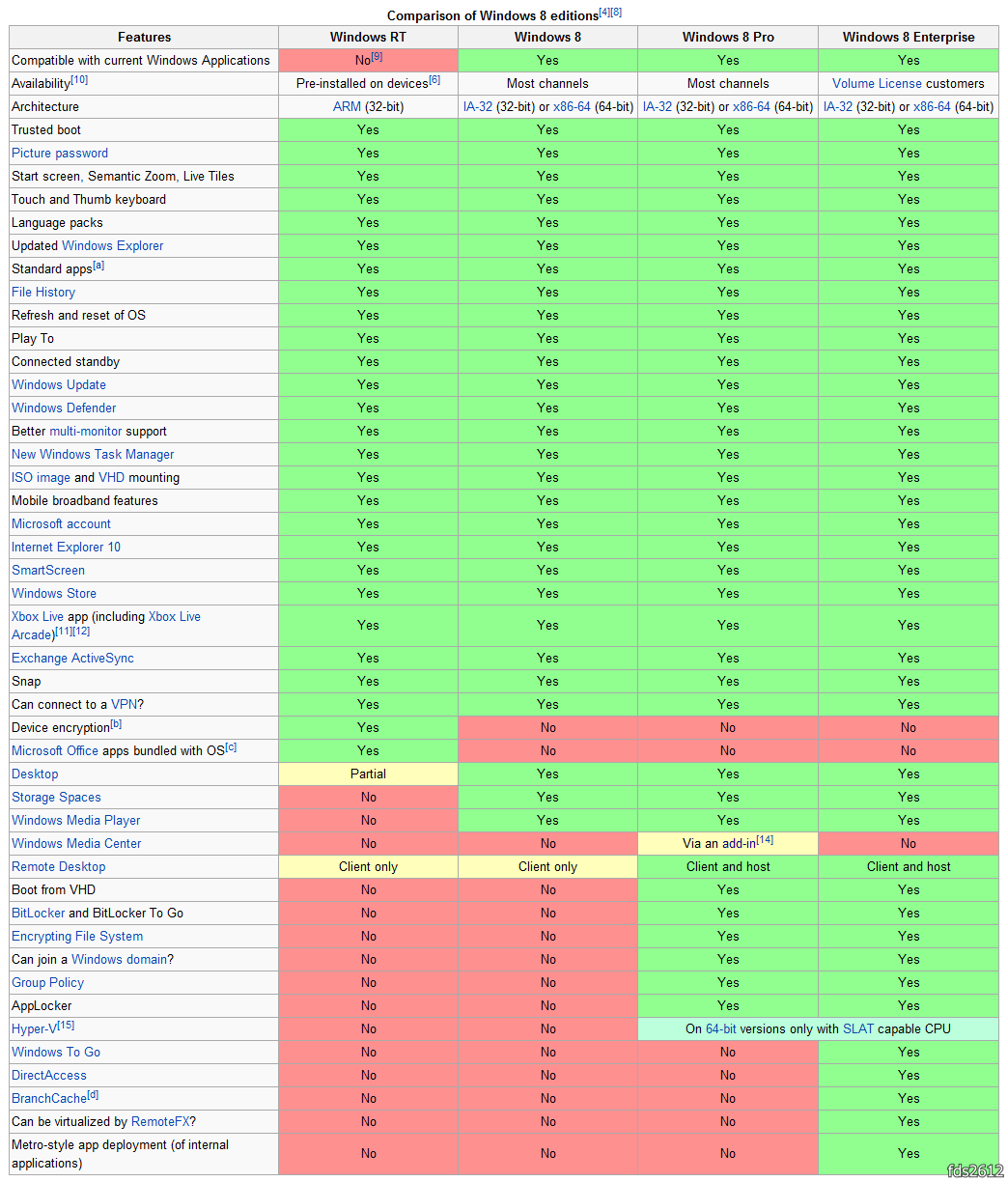
Task: Open the Internet Explorer 10 link
Action: pos(67,547)
